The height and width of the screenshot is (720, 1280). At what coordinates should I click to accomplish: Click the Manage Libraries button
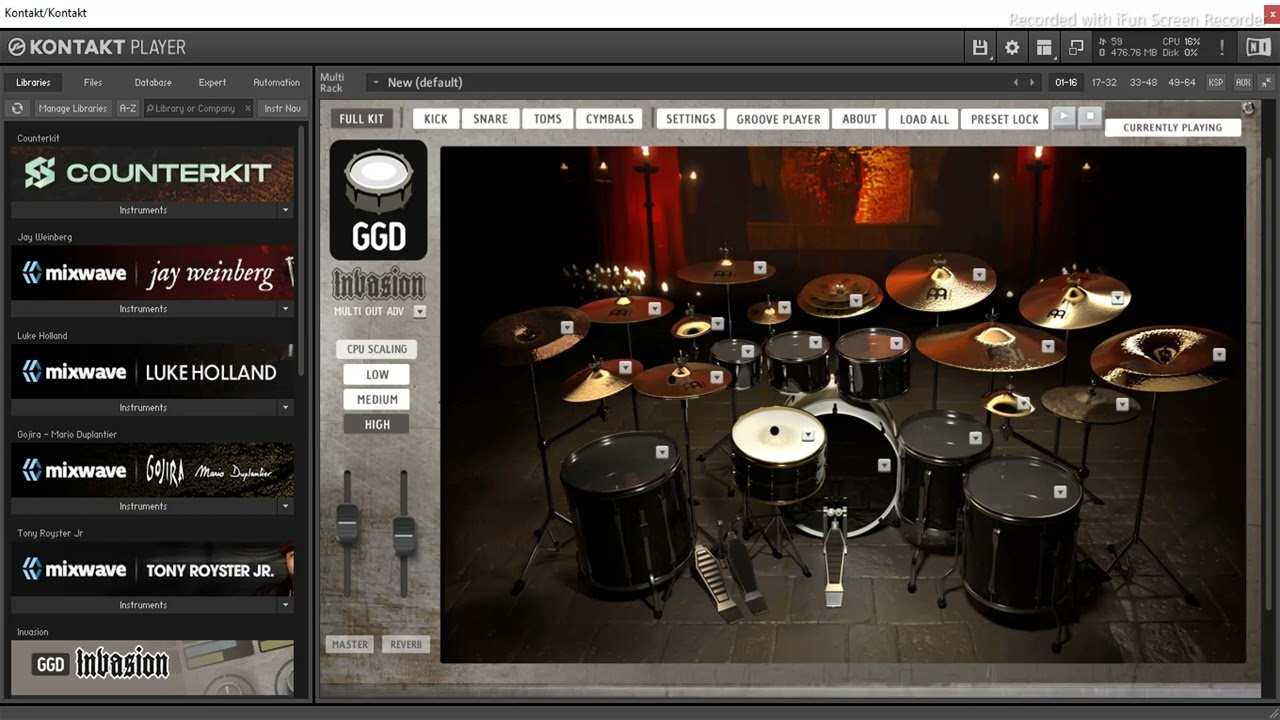tap(72, 108)
